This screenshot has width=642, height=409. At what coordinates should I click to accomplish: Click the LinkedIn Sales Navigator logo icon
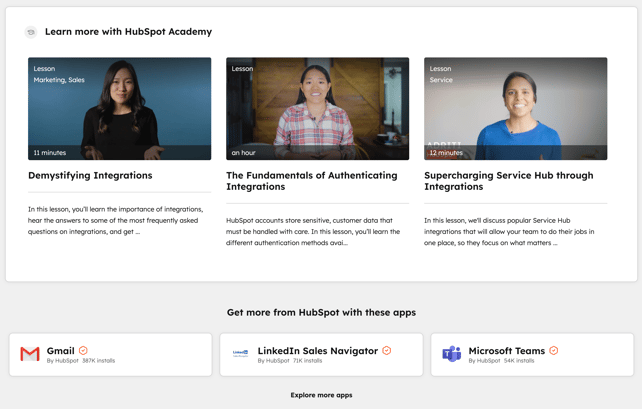tap(240, 353)
